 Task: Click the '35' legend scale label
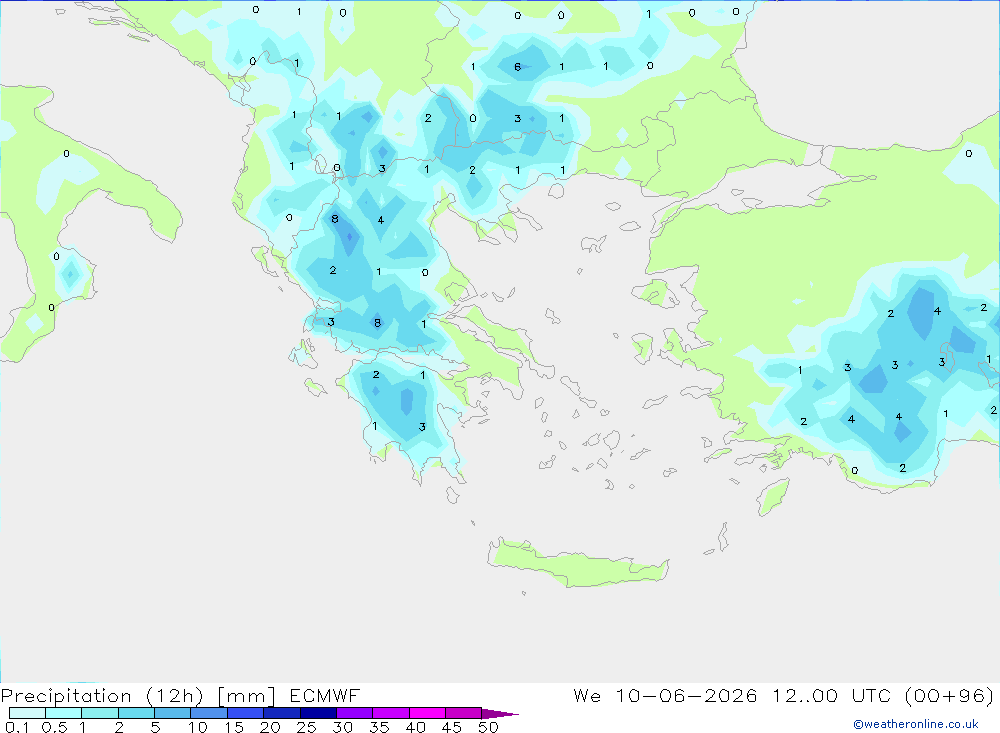[x=379, y=727]
